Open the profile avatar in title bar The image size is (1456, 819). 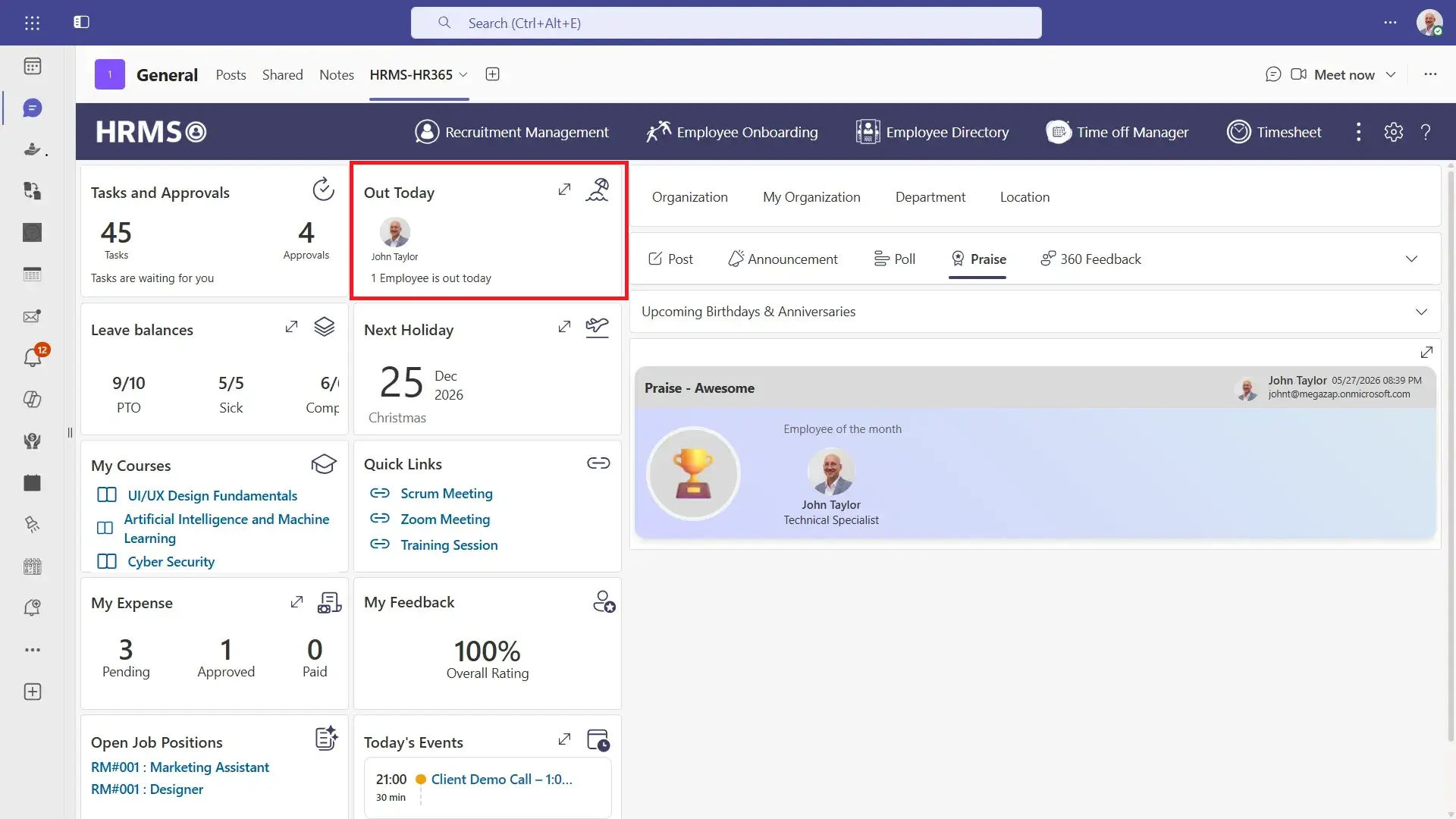pos(1429,23)
